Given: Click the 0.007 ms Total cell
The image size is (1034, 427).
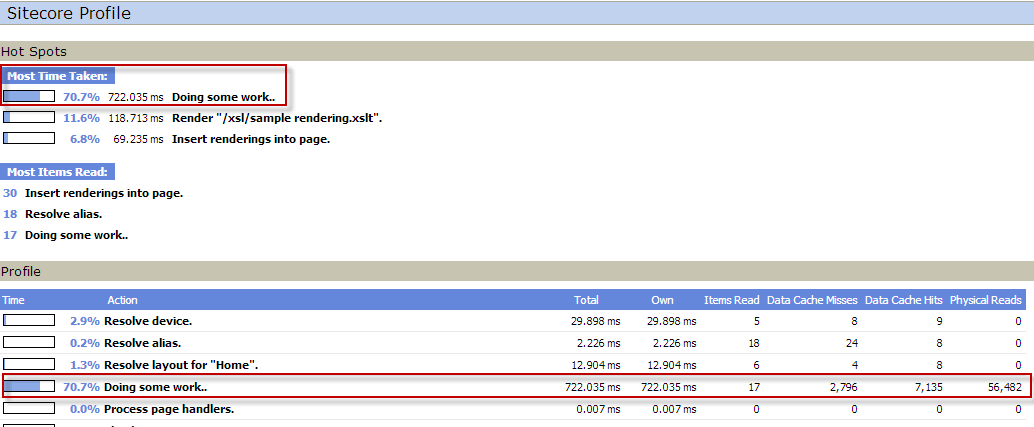Looking at the screenshot, I should pyautogui.click(x=598, y=409).
